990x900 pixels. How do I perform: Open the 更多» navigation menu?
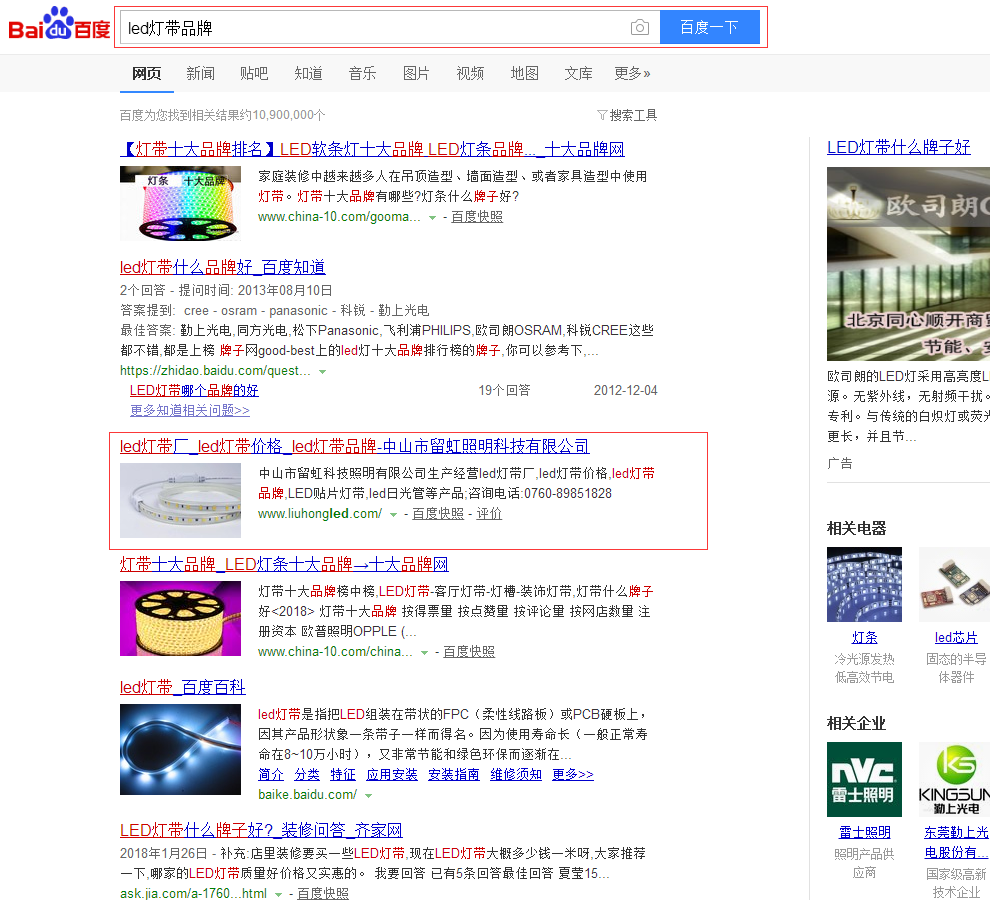point(632,73)
